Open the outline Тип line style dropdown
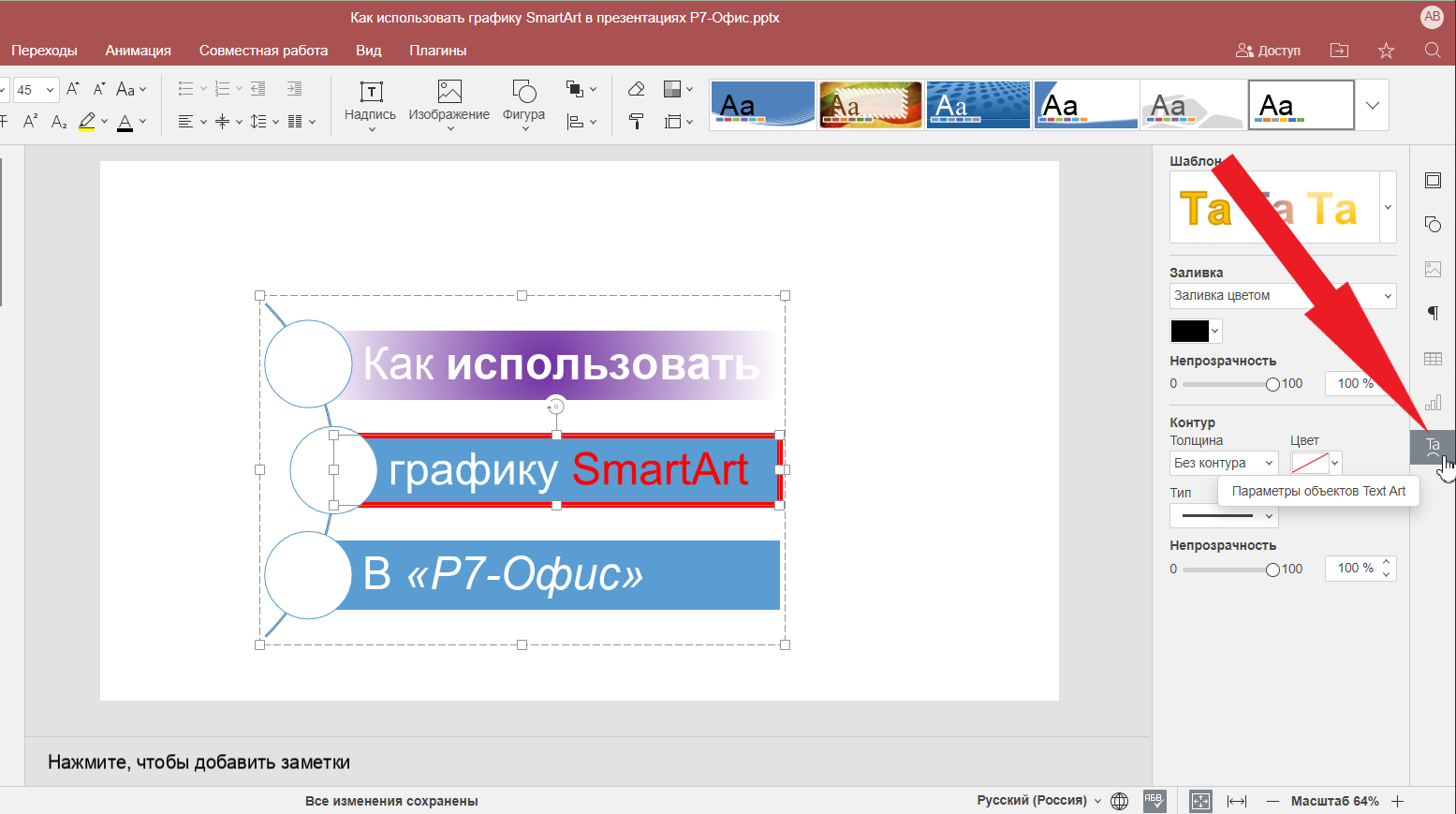 (x=1224, y=515)
